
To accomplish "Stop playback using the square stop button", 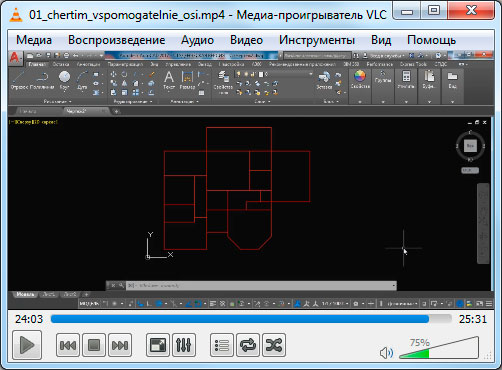I will (x=94, y=345).
